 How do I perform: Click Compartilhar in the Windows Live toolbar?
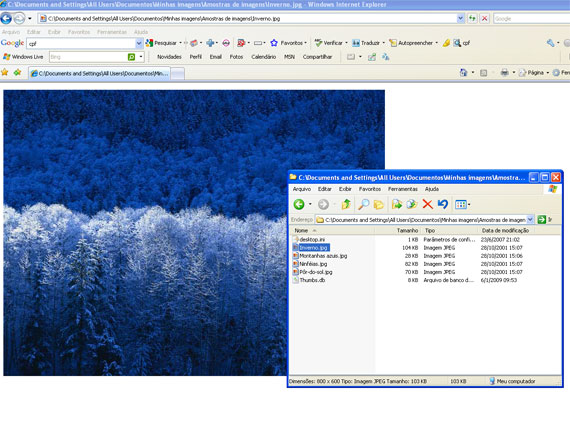tap(317, 57)
